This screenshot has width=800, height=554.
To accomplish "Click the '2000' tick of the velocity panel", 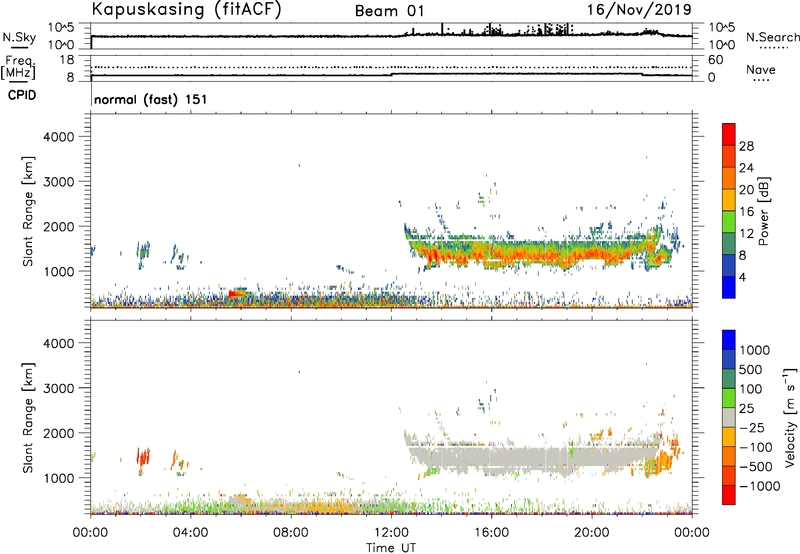I will [58, 433].
